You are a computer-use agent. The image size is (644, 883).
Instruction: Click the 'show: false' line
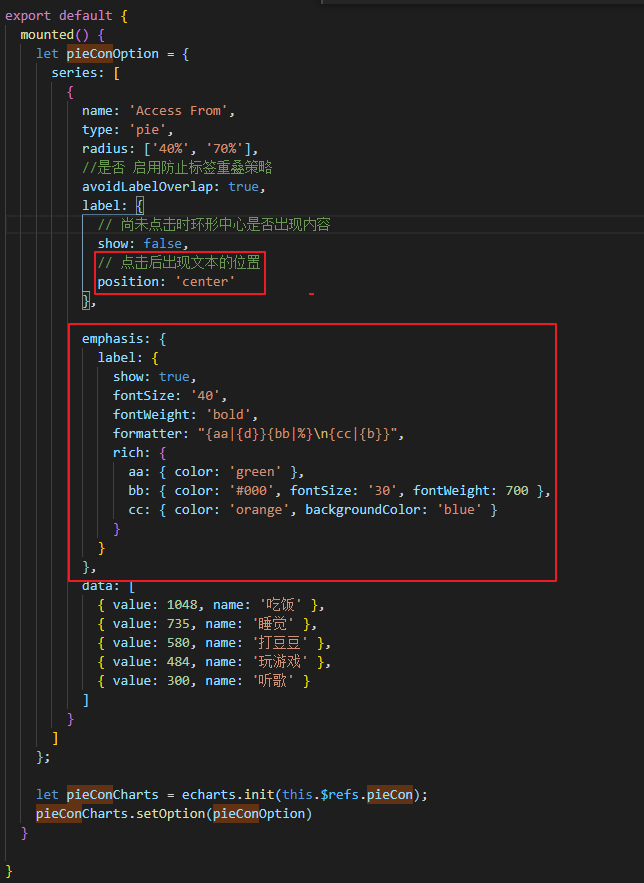[142, 244]
